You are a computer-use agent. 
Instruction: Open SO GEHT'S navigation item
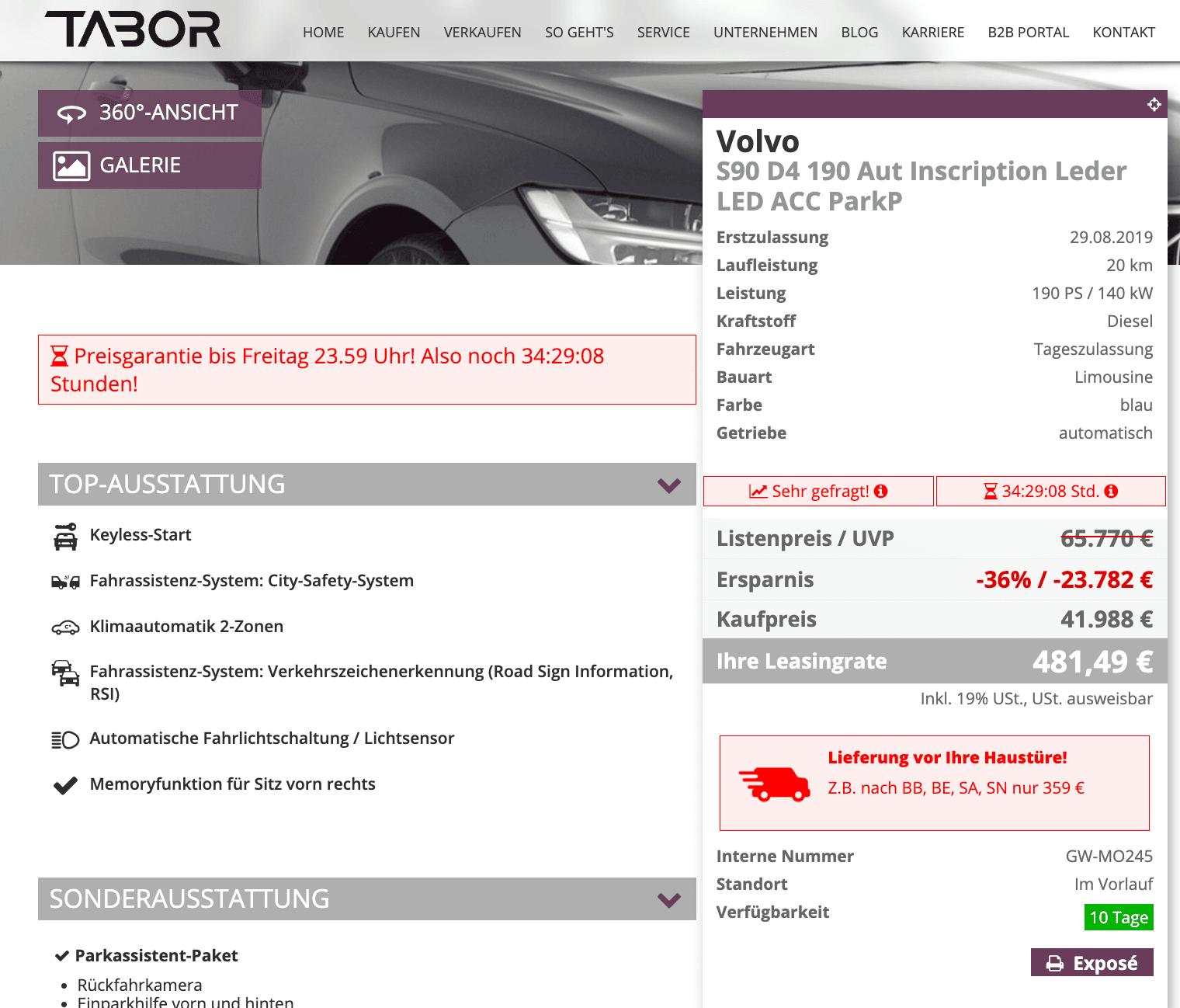(x=579, y=33)
